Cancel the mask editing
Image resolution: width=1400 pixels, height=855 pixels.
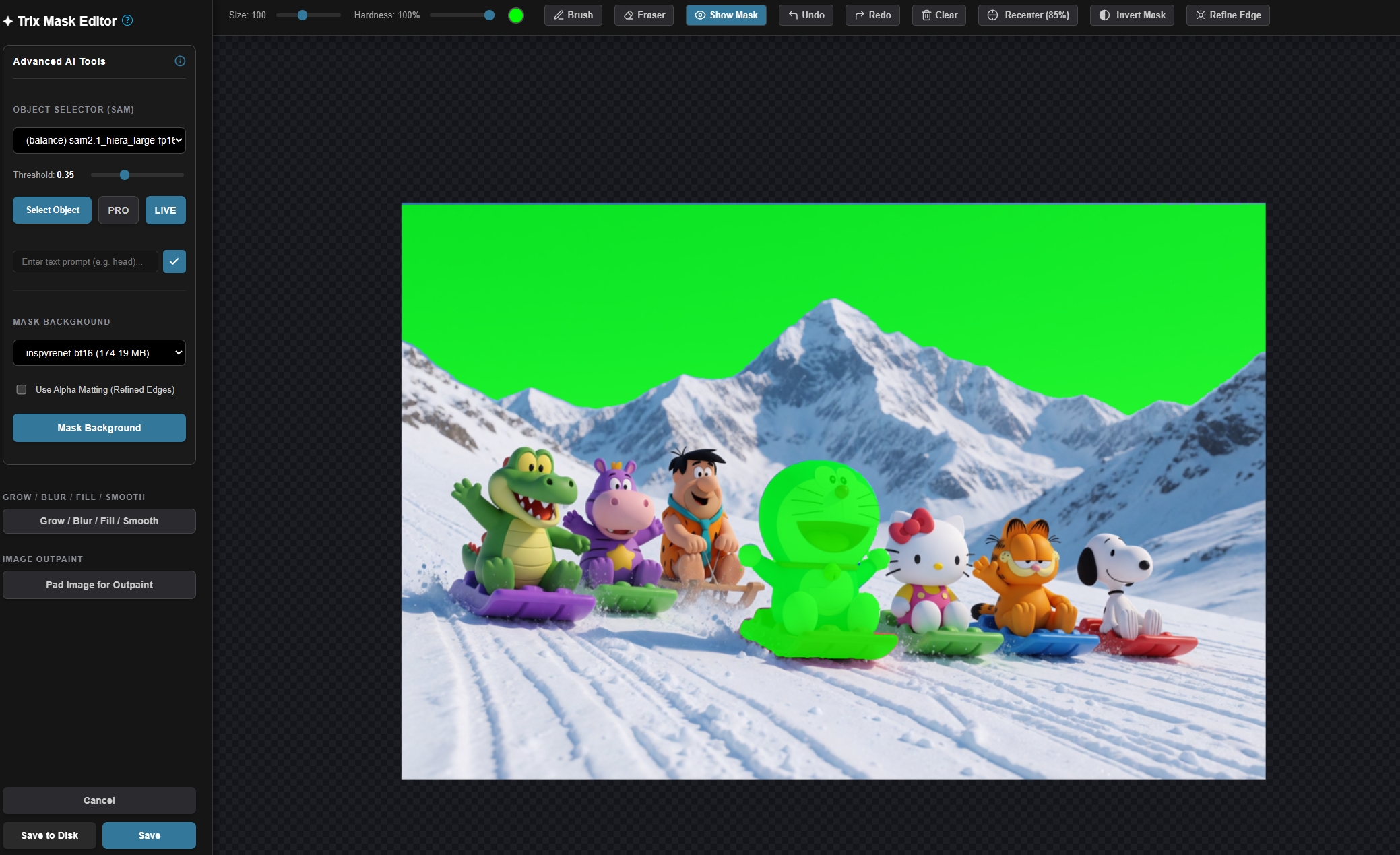click(x=99, y=800)
